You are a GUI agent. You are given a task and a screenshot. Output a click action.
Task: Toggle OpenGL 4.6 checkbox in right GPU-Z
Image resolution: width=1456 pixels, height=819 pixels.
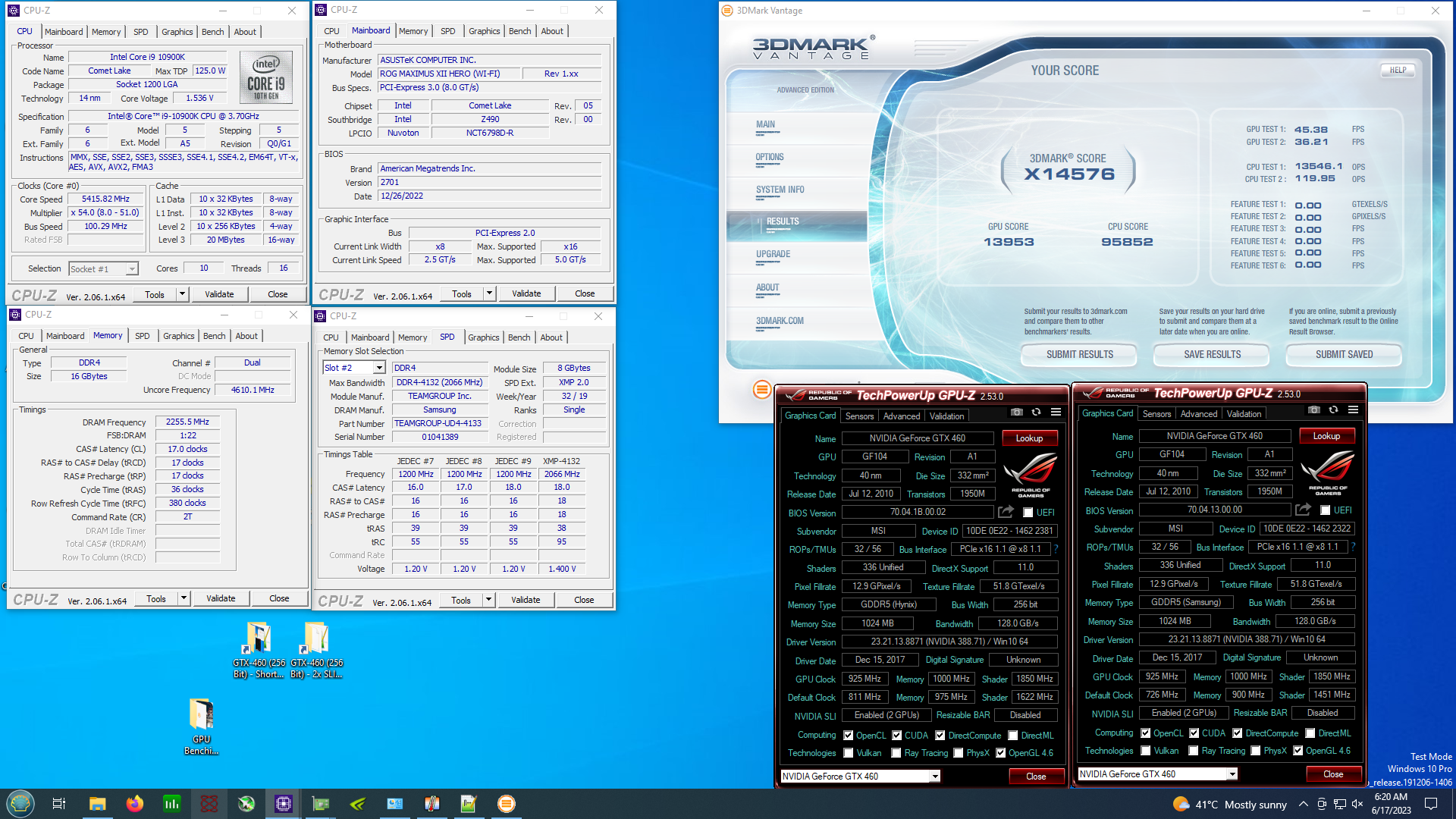pyautogui.click(x=1298, y=751)
